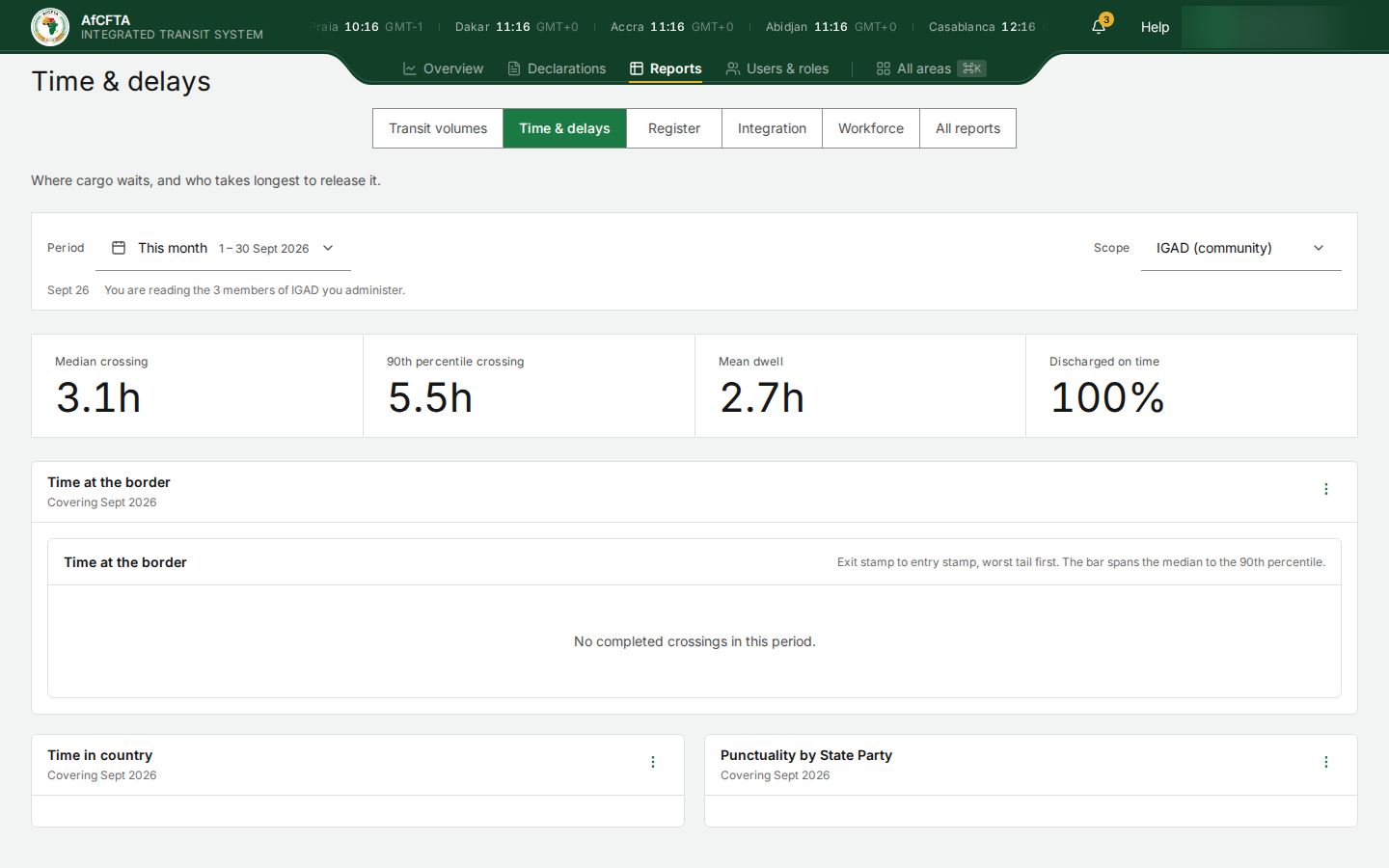Switch to the Register tab
Screen dimensions: 1389x868
[674, 128]
